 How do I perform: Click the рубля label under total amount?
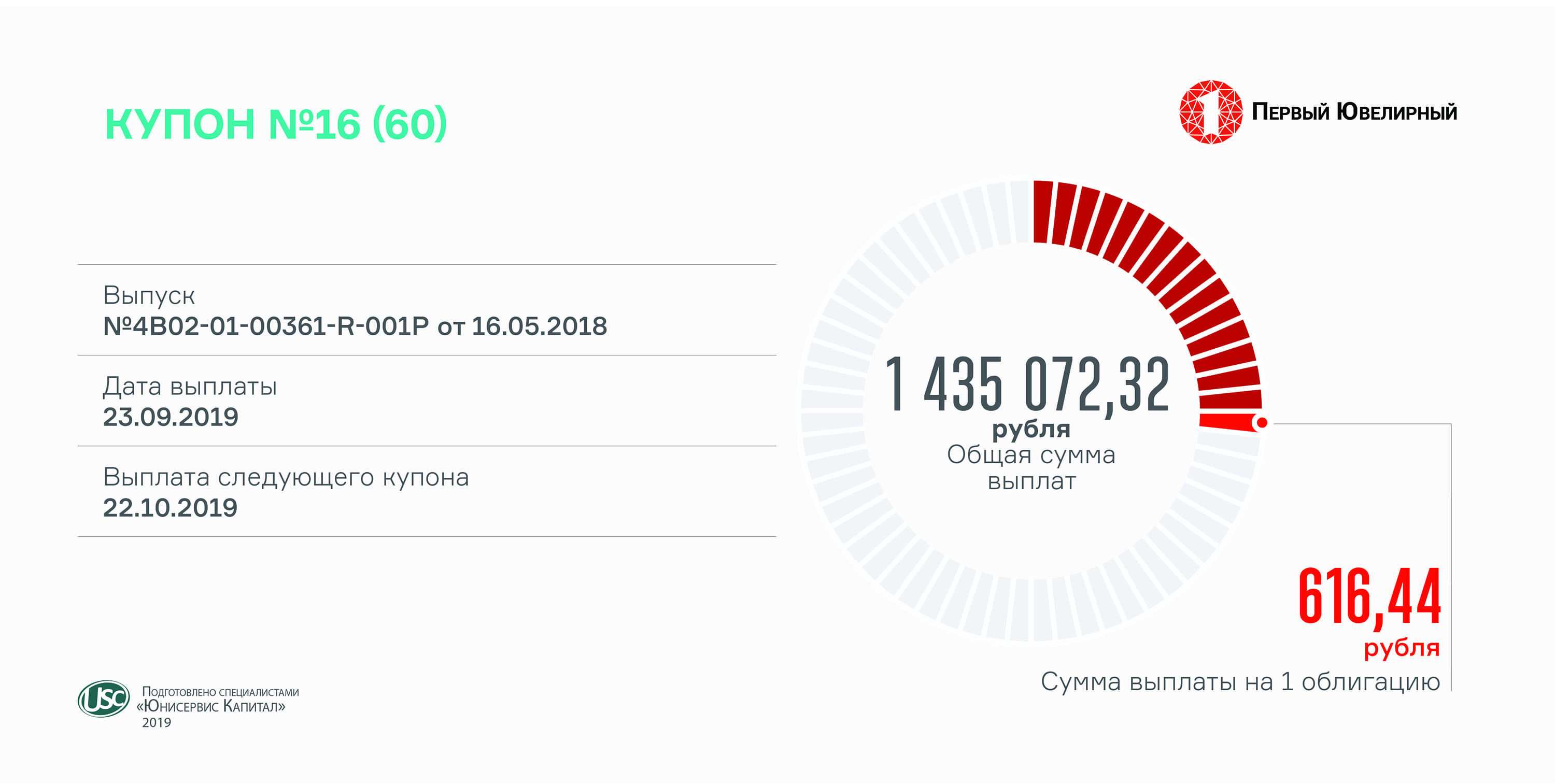(x=1030, y=429)
